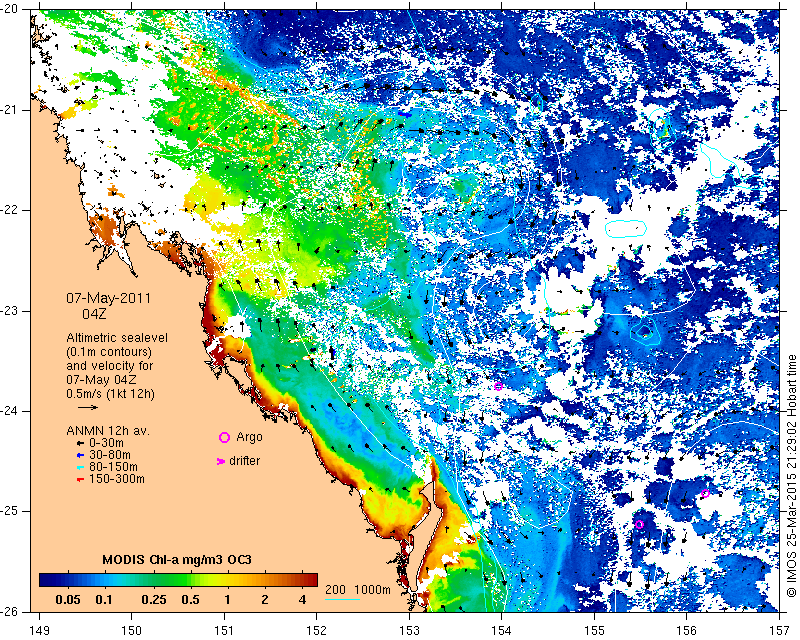Click the 'Argo' legend text
The height and width of the screenshot is (640, 800).
click(249, 437)
